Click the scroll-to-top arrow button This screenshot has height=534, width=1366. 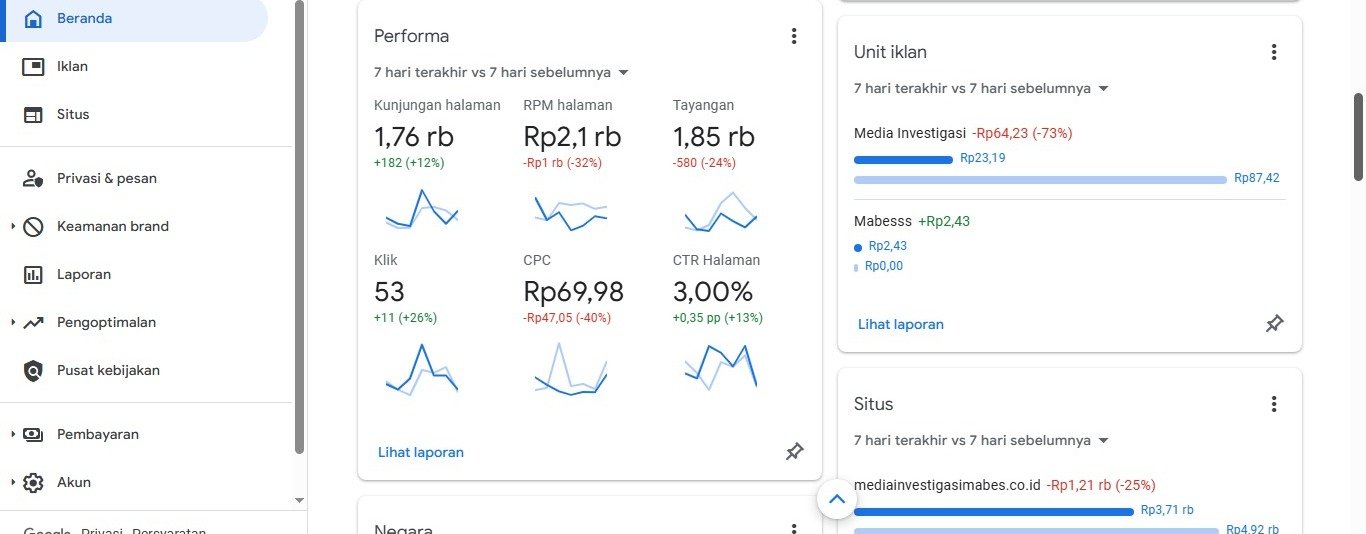(x=837, y=499)
